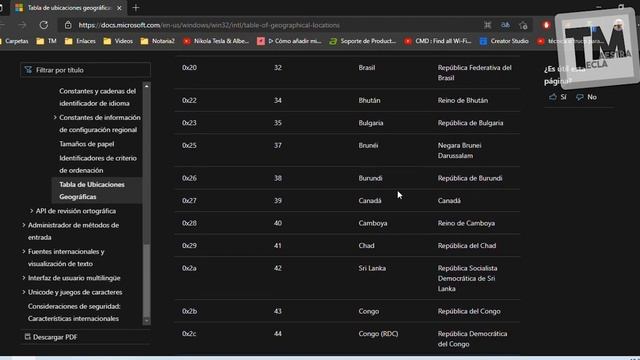Click the Reino de Bhután cell

pos(462,100)
